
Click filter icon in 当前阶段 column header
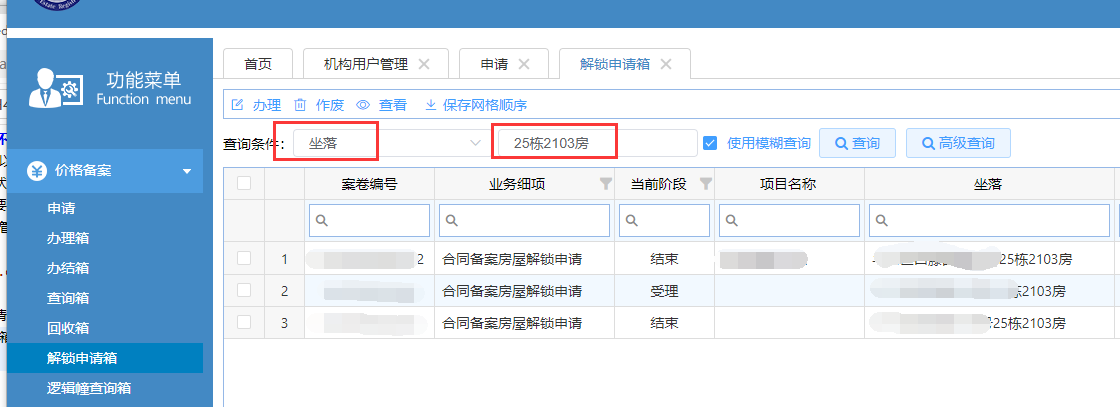tap(705, 184)
